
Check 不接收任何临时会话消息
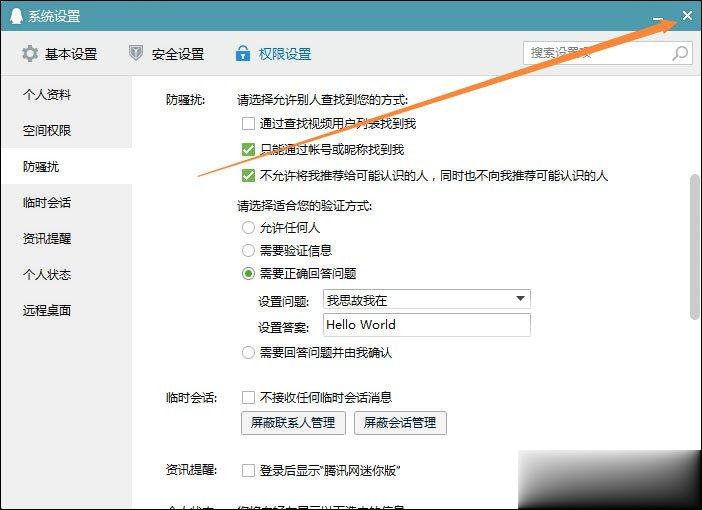click(x=248, y=397)
